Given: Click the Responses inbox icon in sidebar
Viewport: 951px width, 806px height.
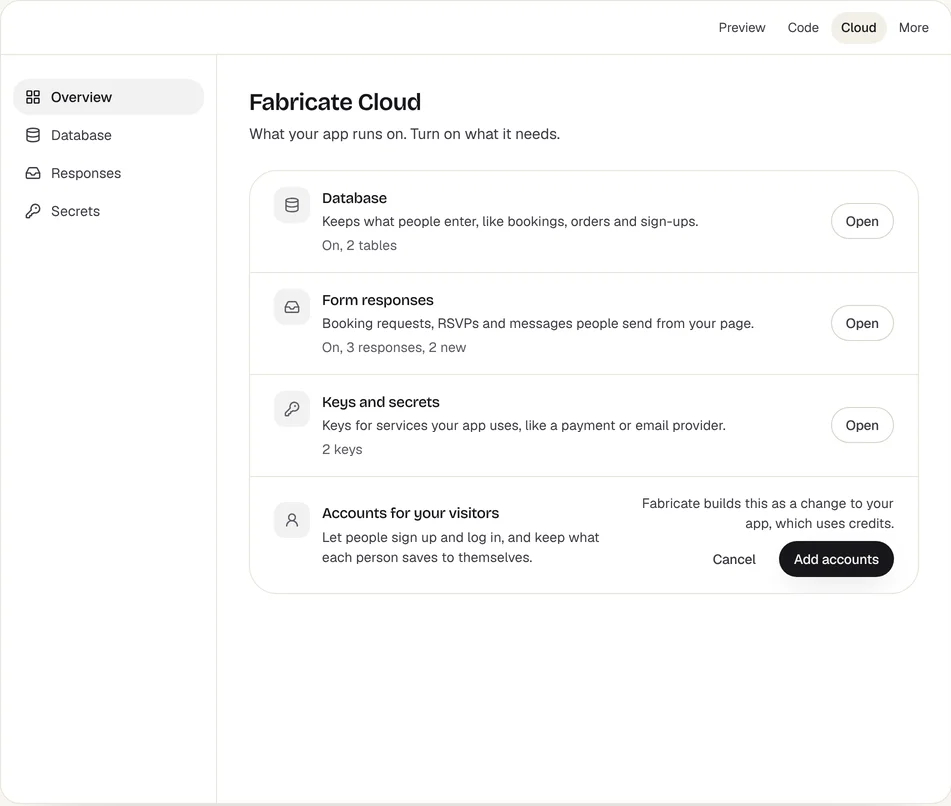Looking at the screenshot, I should coord(33,173).
